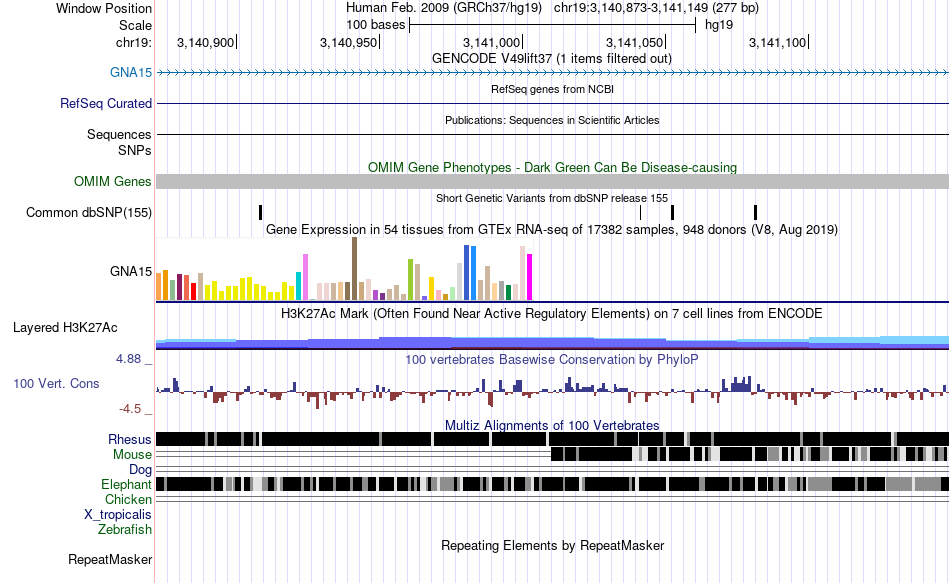Click the magenta bar ending the GTEx chart
The width and height of the screenshot is (950, 583).
pyautogui.click(x=530, y=277)
